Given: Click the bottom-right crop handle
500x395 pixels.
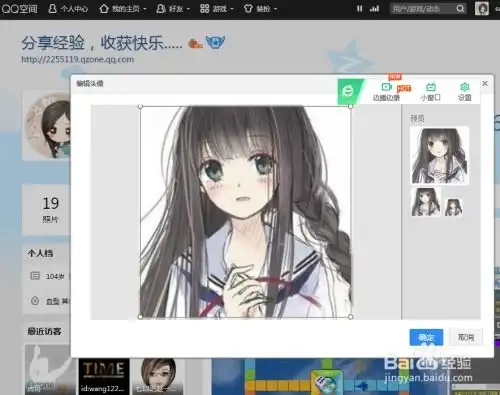Looking at the screenshot, I should pos(350,317).
